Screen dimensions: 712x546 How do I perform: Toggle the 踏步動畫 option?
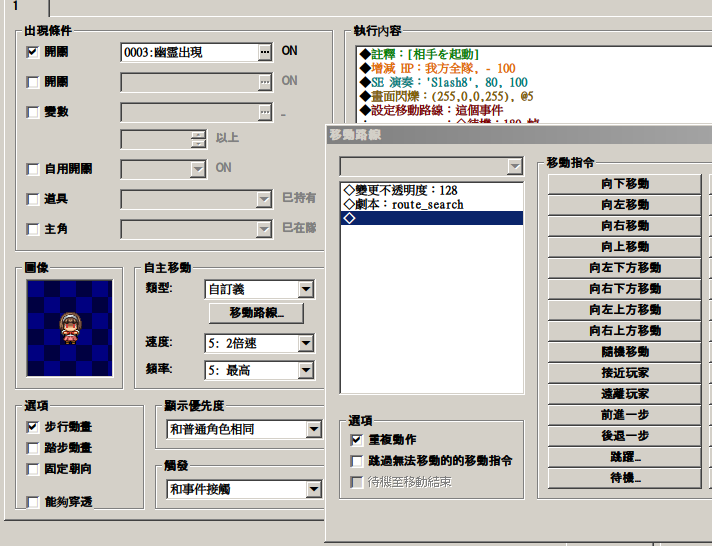pos(33,448)
